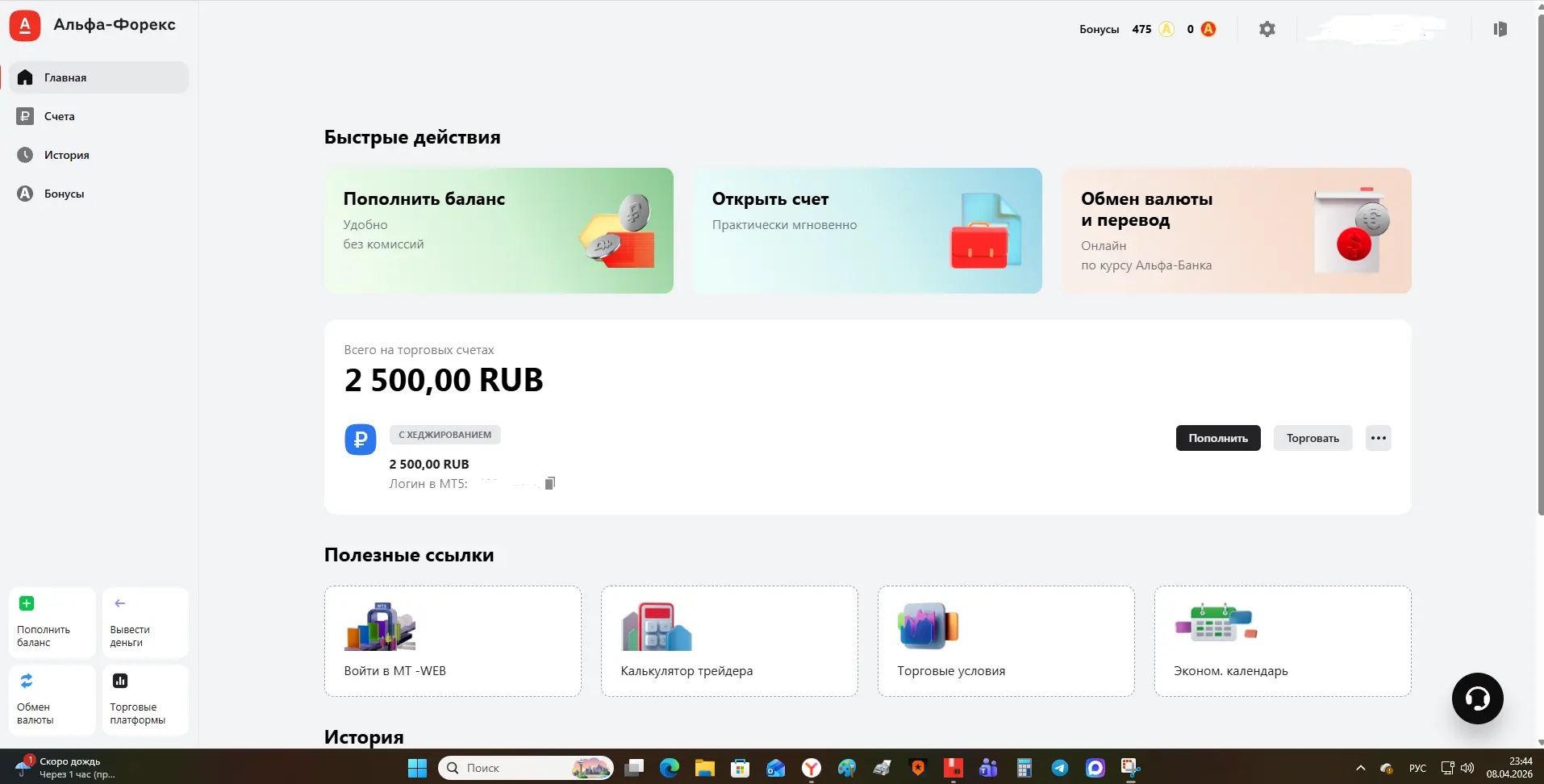Copy the MT5 login with copy icon
The height and width of the screenshot is (784, 1544).
click(550, 483)
